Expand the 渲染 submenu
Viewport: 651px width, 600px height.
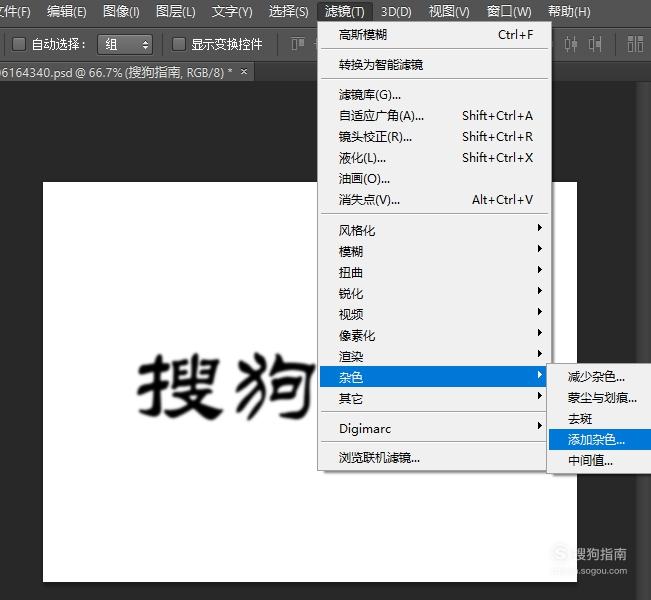click(x=435, y=356)
